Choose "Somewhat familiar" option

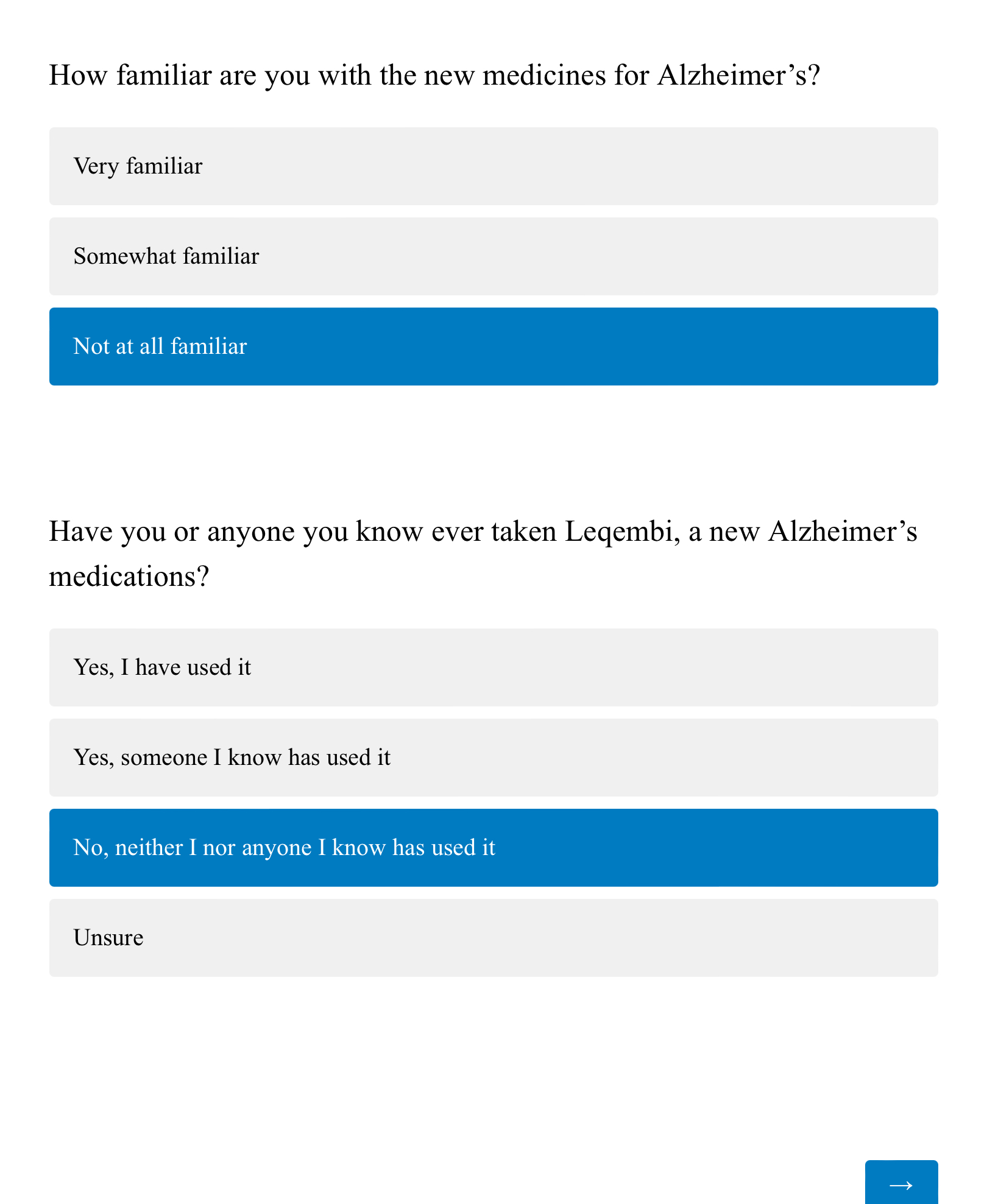(493, 256)
